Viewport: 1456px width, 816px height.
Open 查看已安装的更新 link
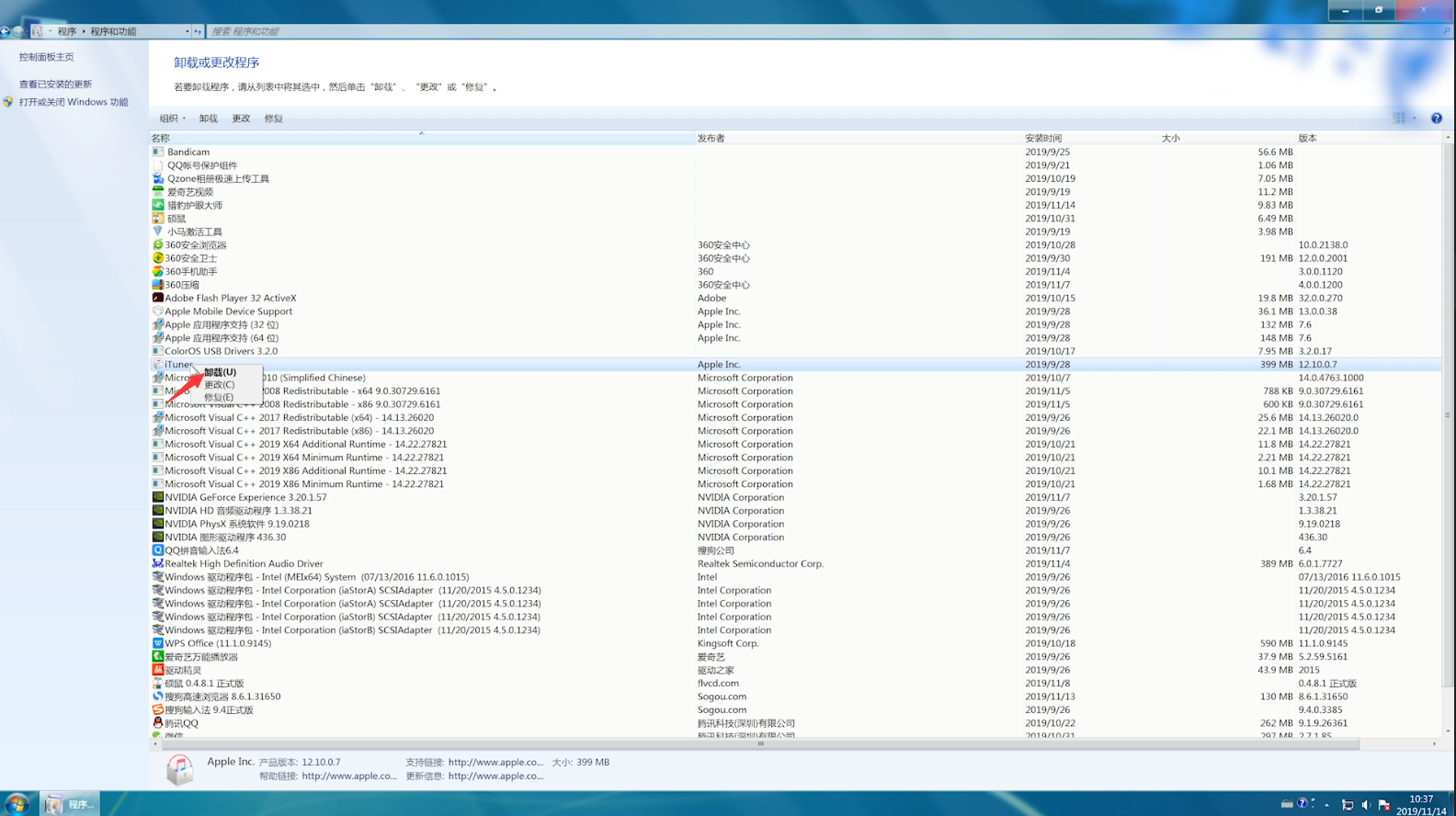(x=55, y=84)
